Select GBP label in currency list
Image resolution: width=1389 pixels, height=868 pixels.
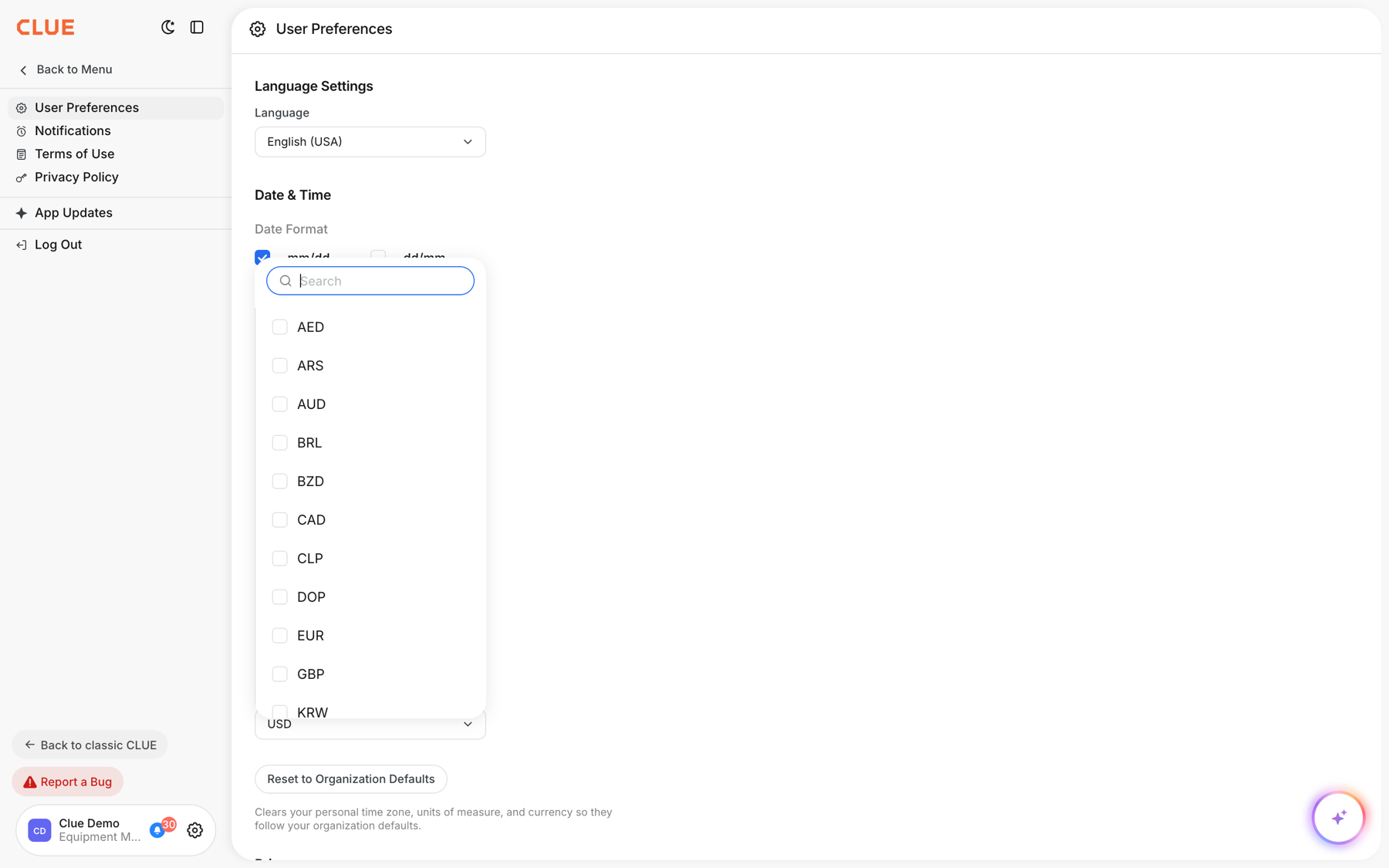pos(311,674)
